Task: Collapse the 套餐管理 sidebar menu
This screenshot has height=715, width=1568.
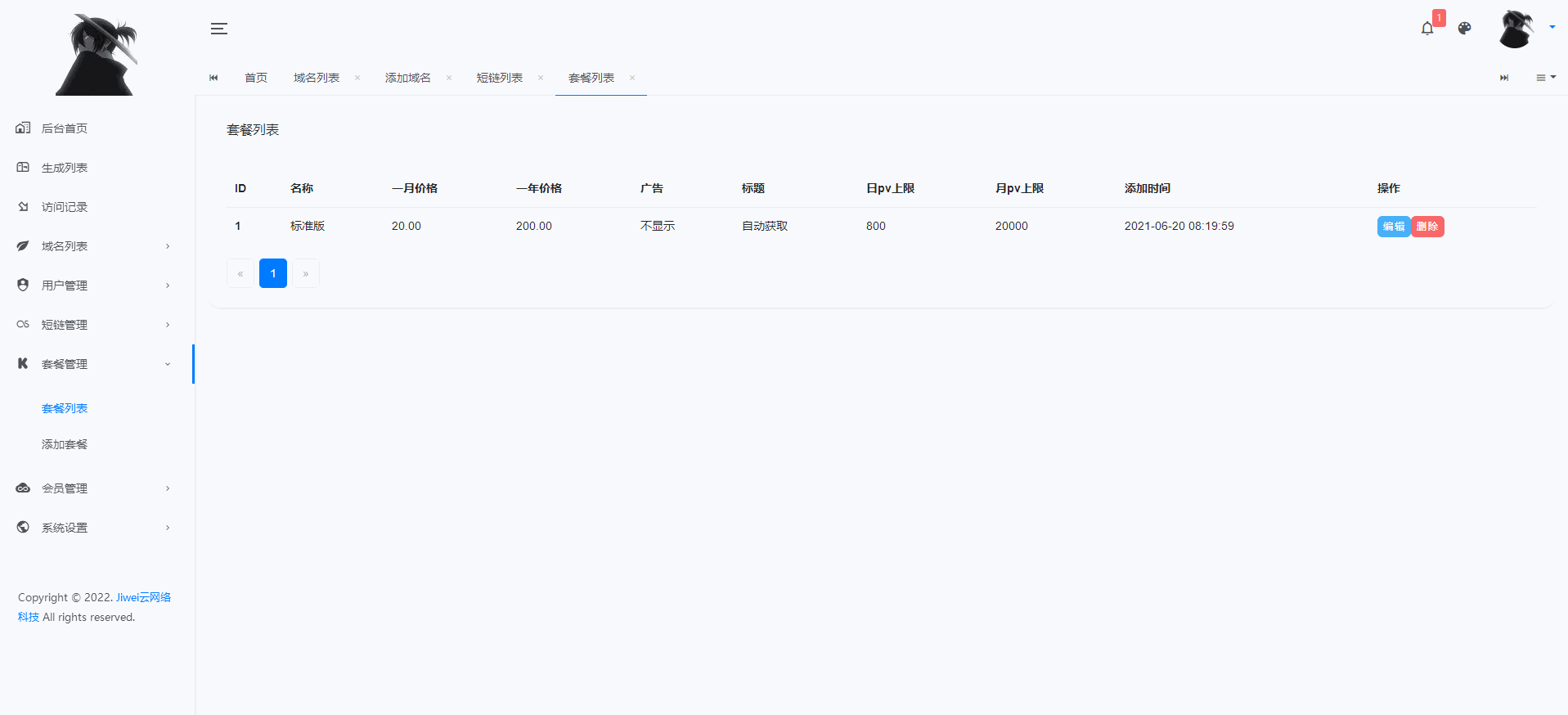Action: click(x=92, y=364)
